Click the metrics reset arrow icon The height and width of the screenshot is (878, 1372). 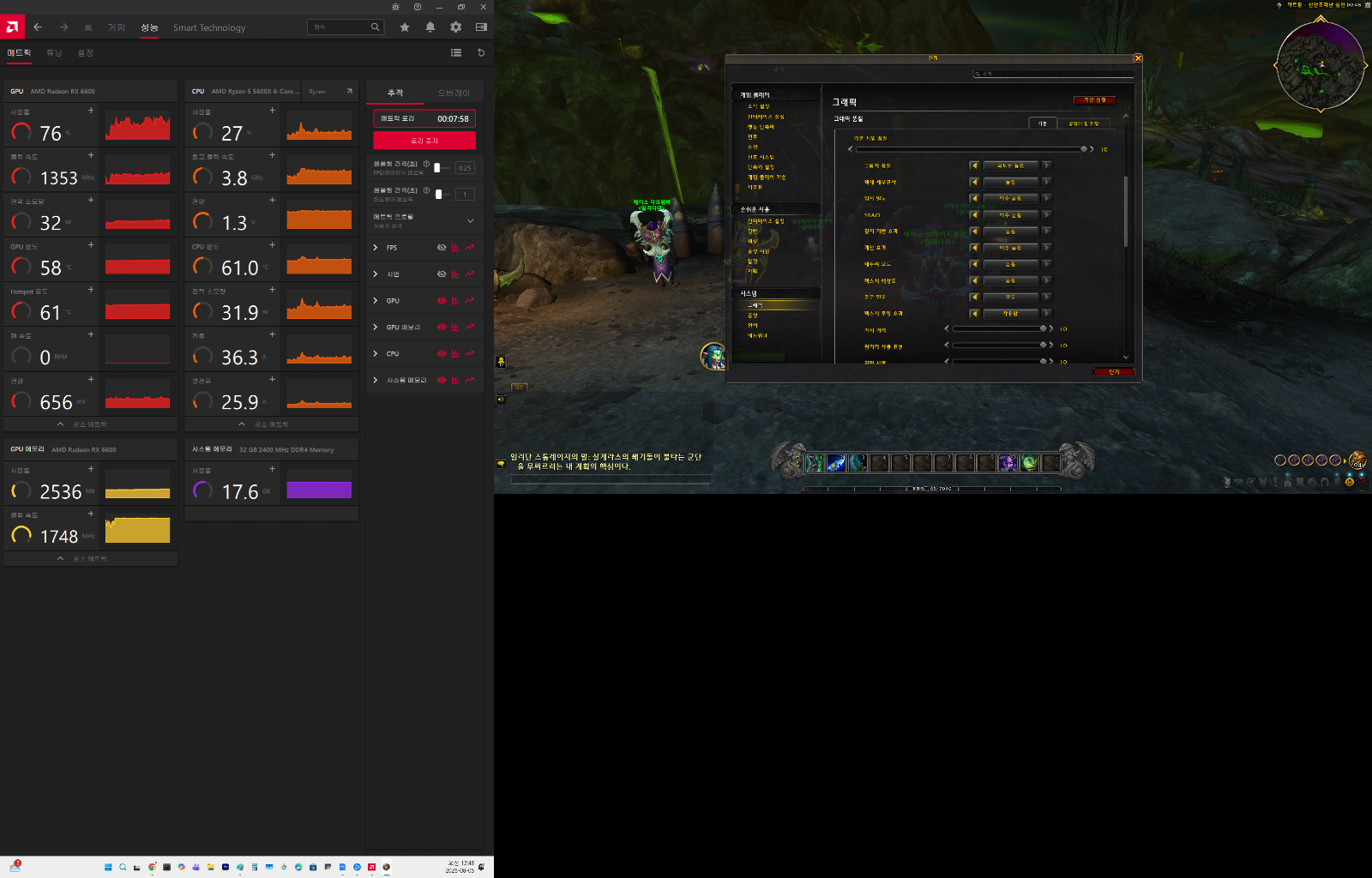tap(481, 53)
